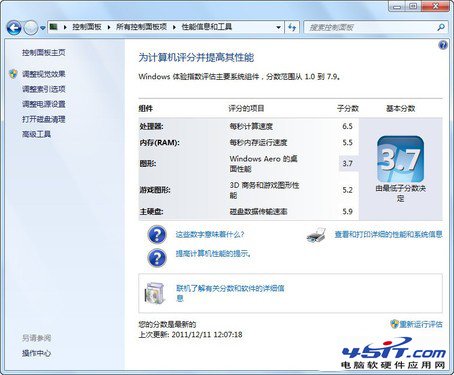Open 提高计算机性能的提示 link
The width and height of the screenshot is (454, 375).
point(213,254)
